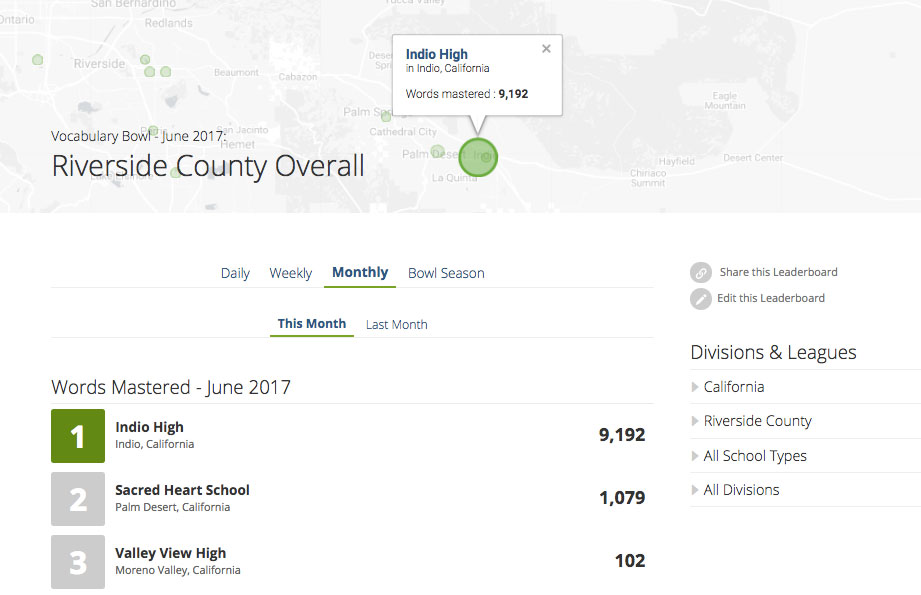Switch to the Weekly tab
Screen dimensions: 921x595
coord(291,273)
